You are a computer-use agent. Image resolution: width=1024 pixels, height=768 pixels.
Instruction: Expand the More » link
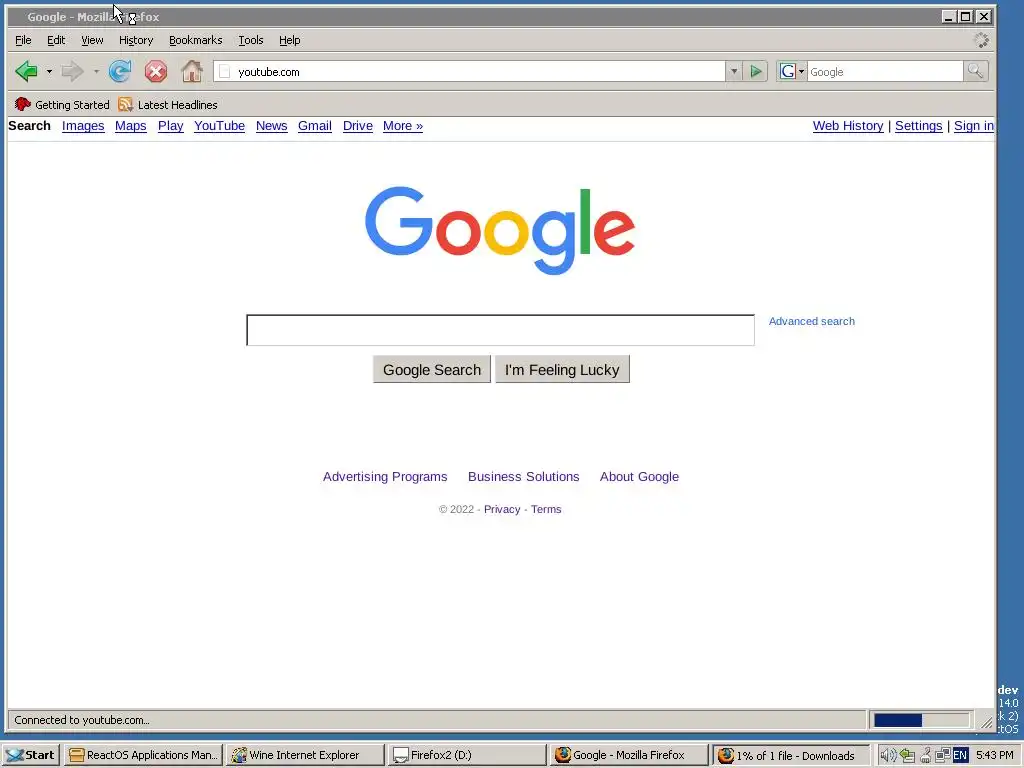403,126
